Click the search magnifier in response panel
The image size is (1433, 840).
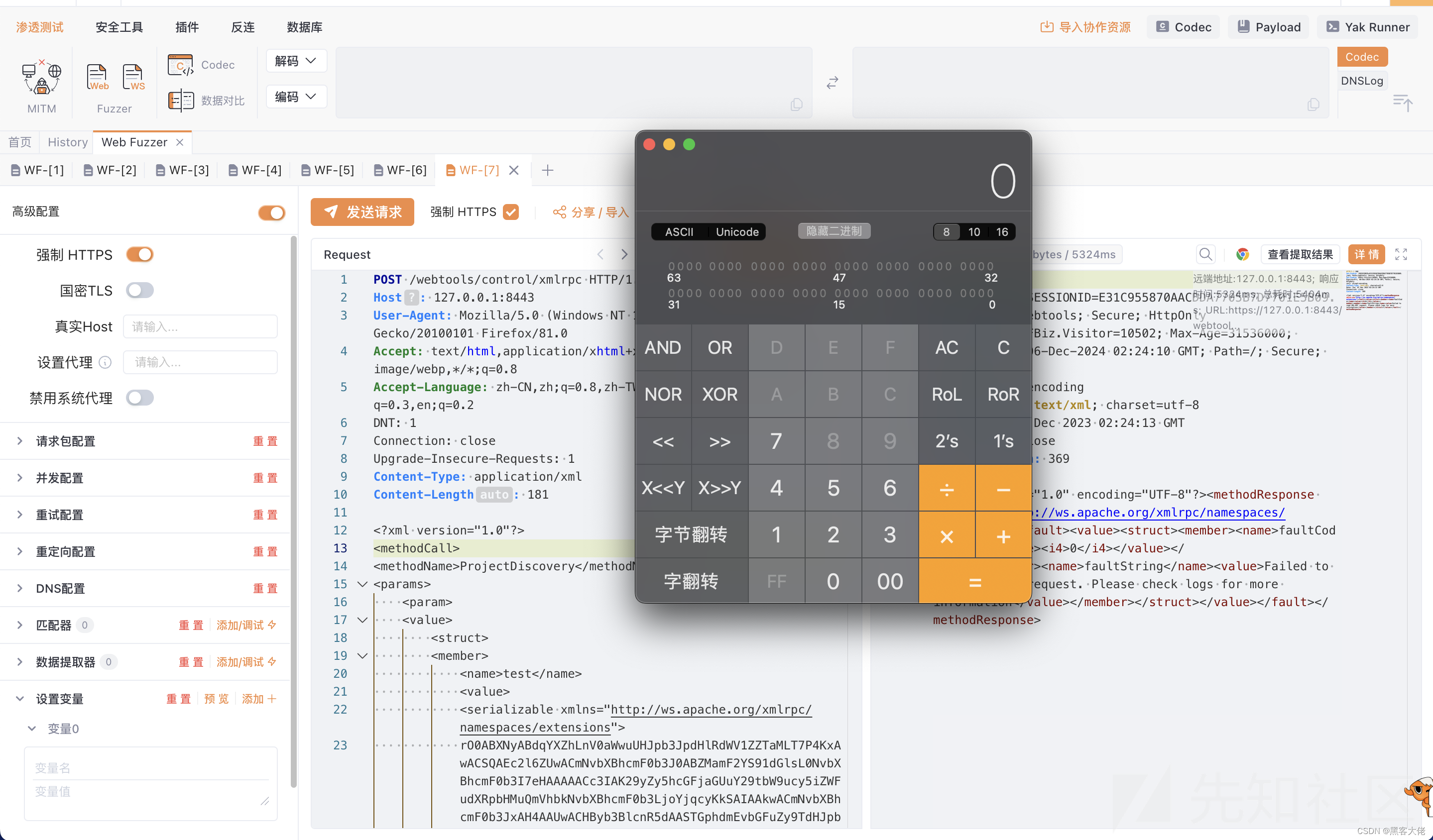(x=1205, y=254)
